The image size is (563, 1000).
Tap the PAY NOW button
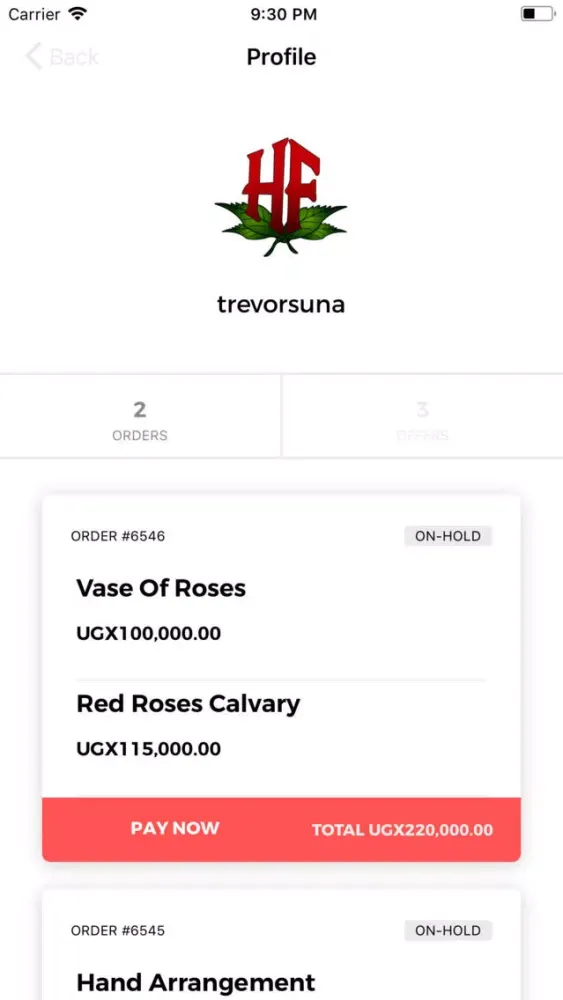click(175, 828)
